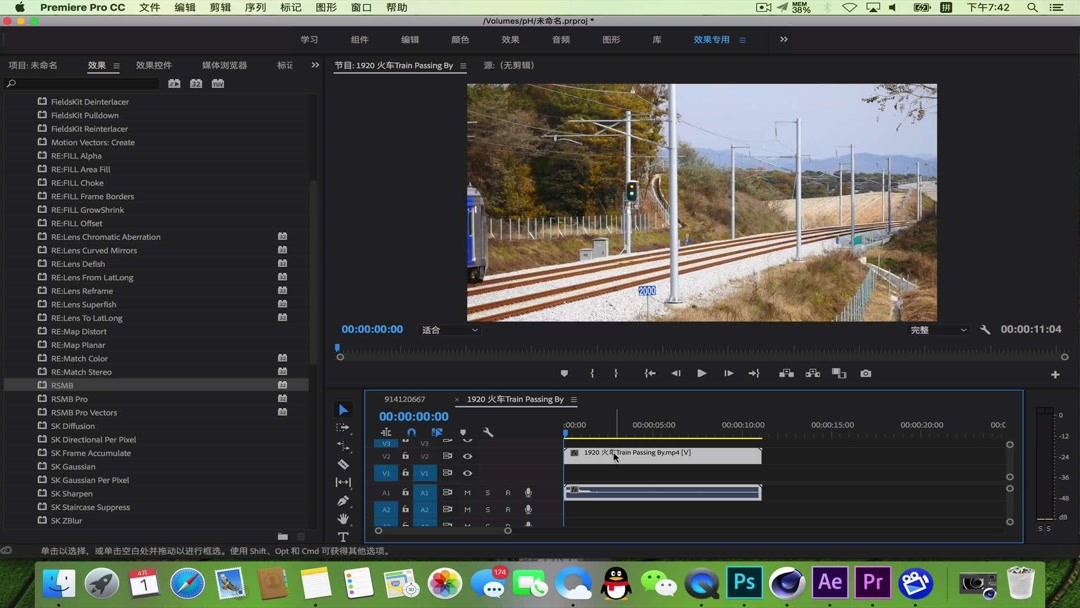Switch to the 颜色 workspace
Image resolution: width=1080 pixels, height=608 pixels.
460,40
